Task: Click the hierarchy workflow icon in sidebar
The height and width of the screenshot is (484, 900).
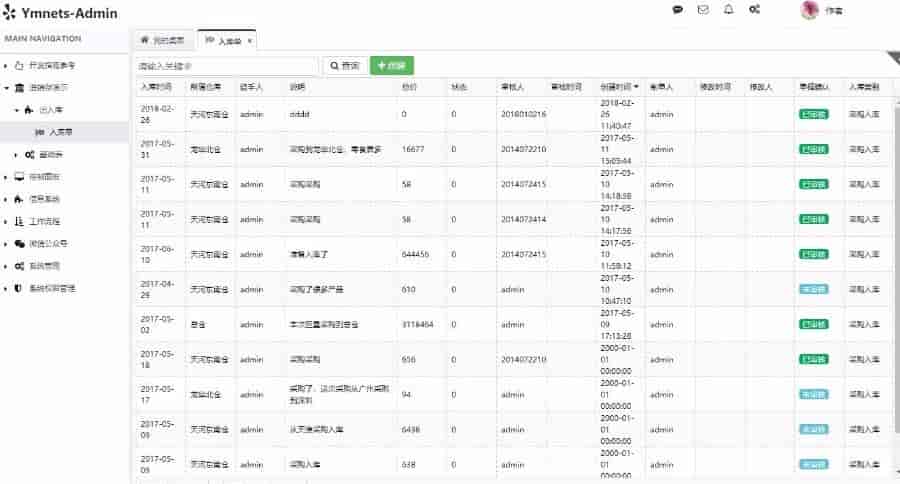Action: [x=19, y=221]
